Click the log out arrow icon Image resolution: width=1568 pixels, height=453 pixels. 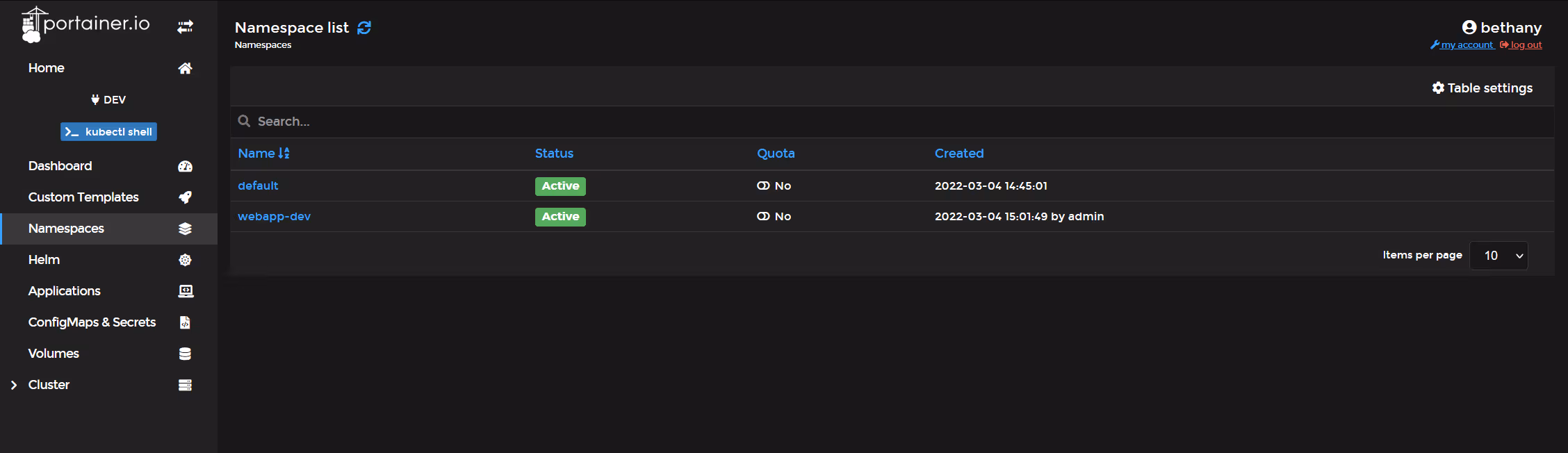point(1504,44)
